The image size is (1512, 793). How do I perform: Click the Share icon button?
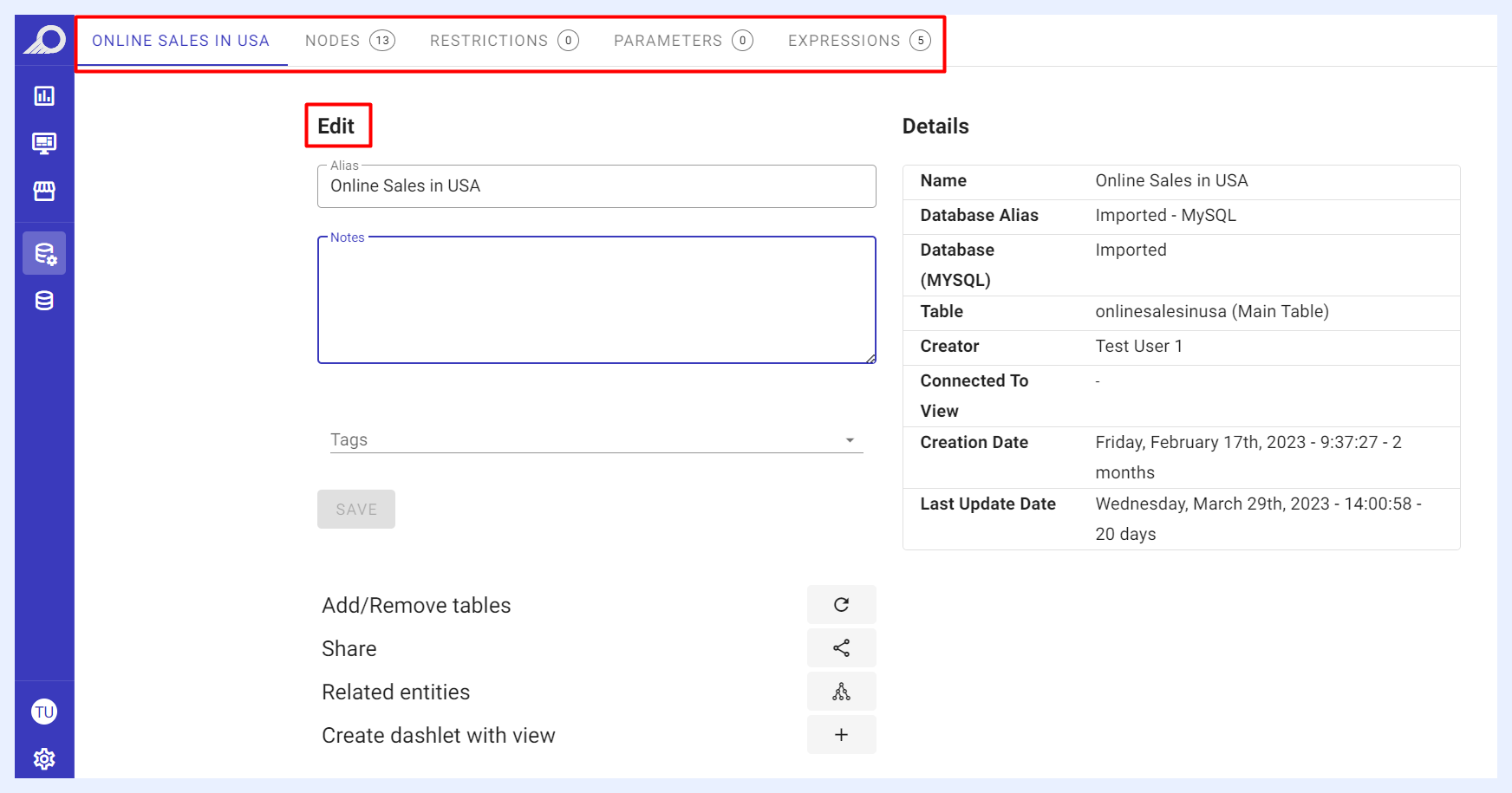pos(841,648)
